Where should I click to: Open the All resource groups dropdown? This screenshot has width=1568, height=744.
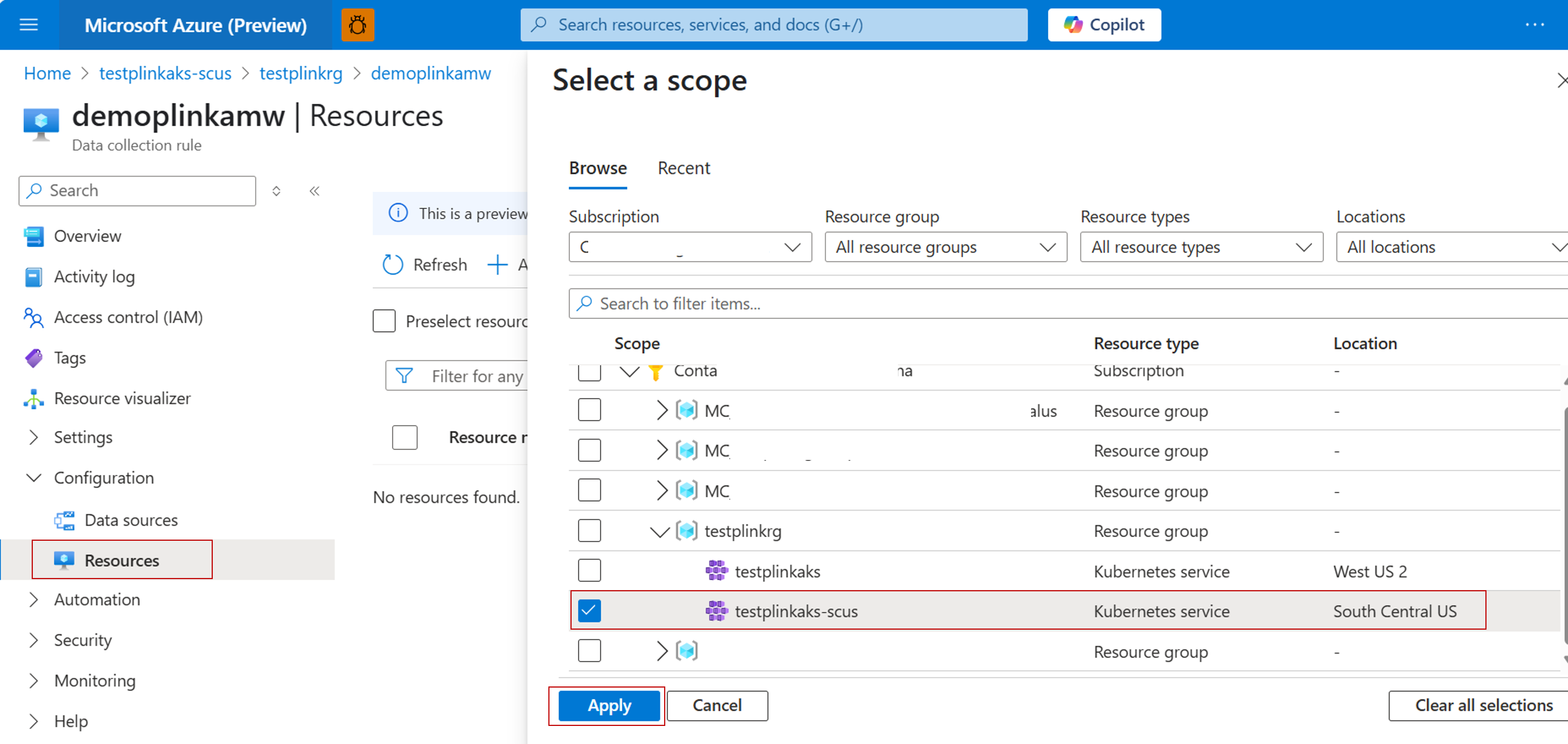[x=945, y=247]
